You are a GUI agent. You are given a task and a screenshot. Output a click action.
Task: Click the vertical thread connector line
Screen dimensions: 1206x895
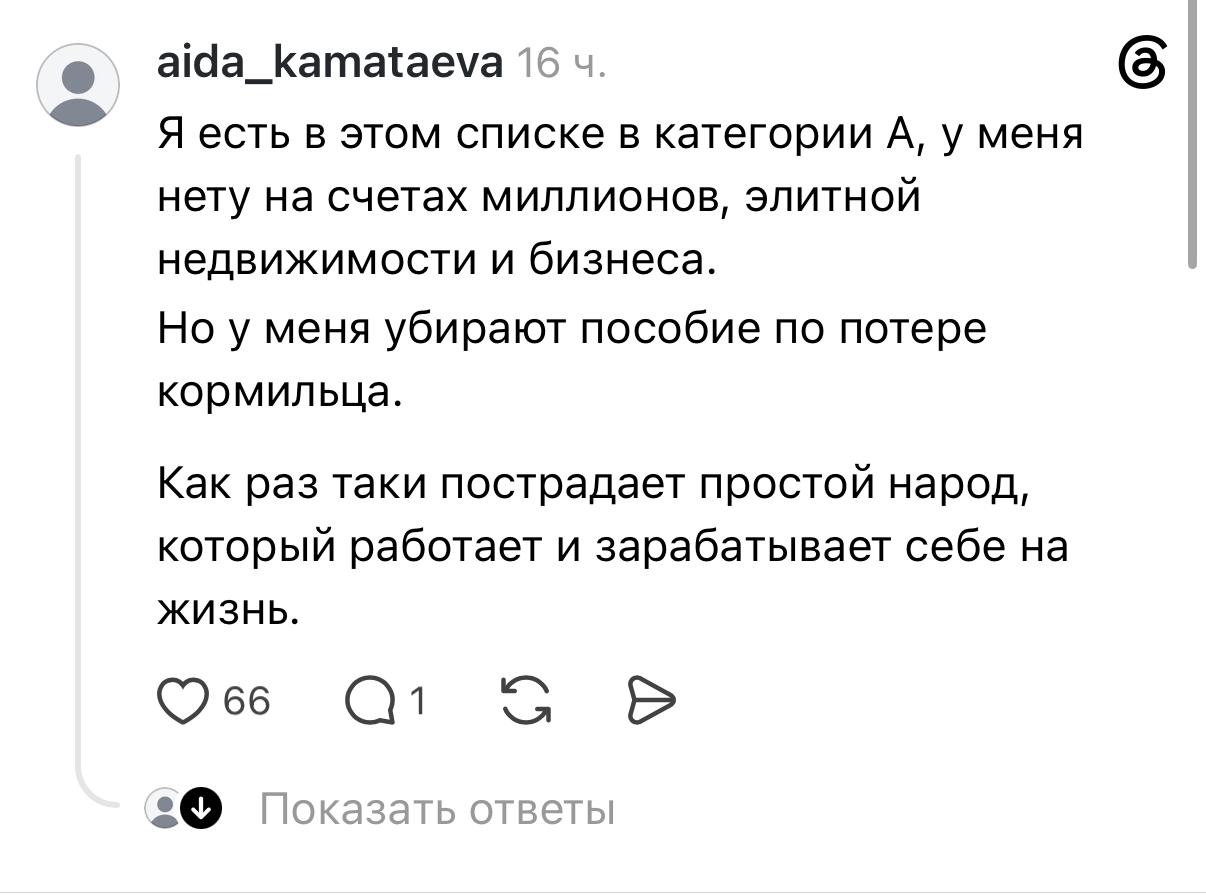(x=78, y=470)
